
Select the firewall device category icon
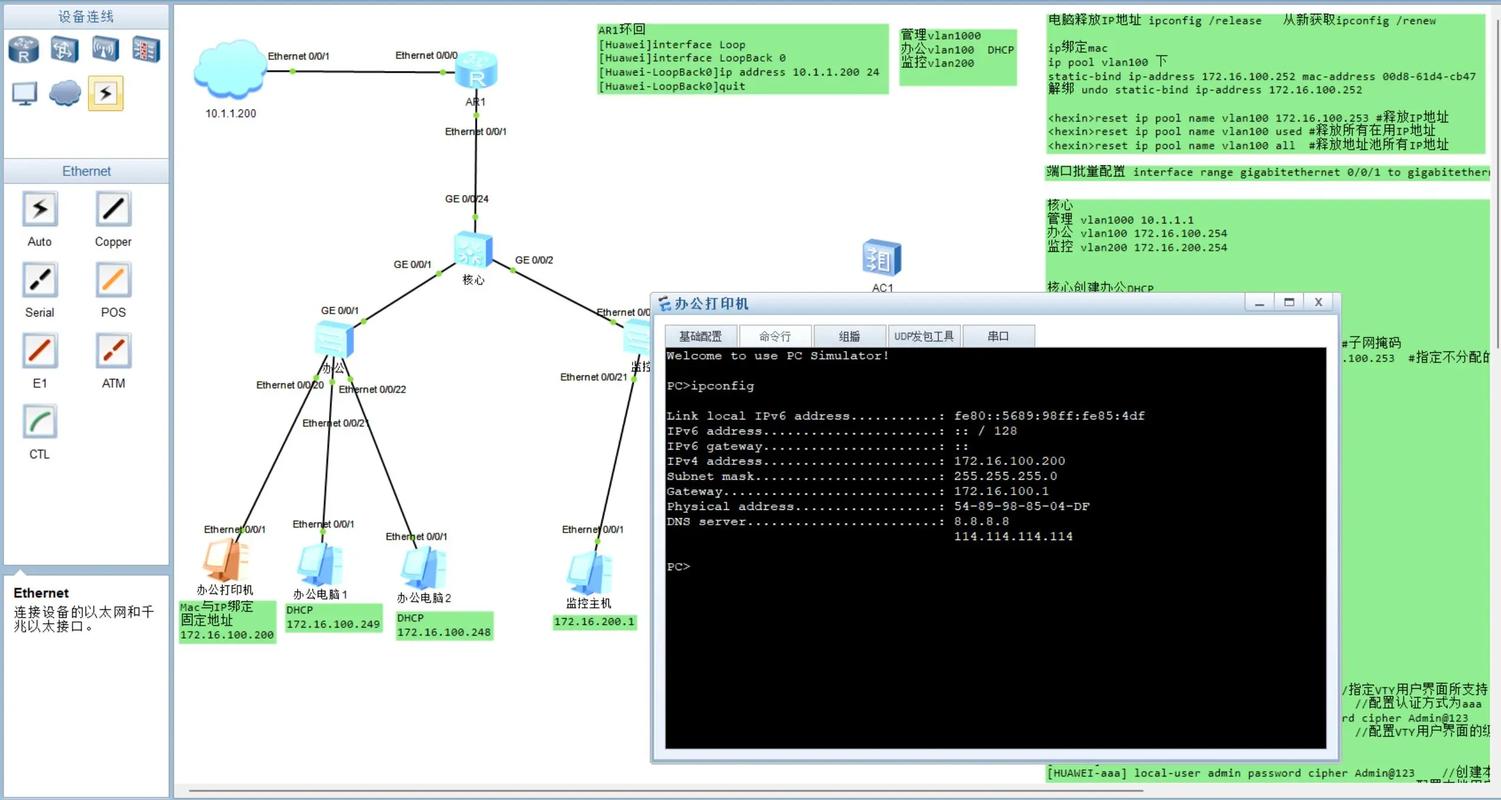coord(146,48)
